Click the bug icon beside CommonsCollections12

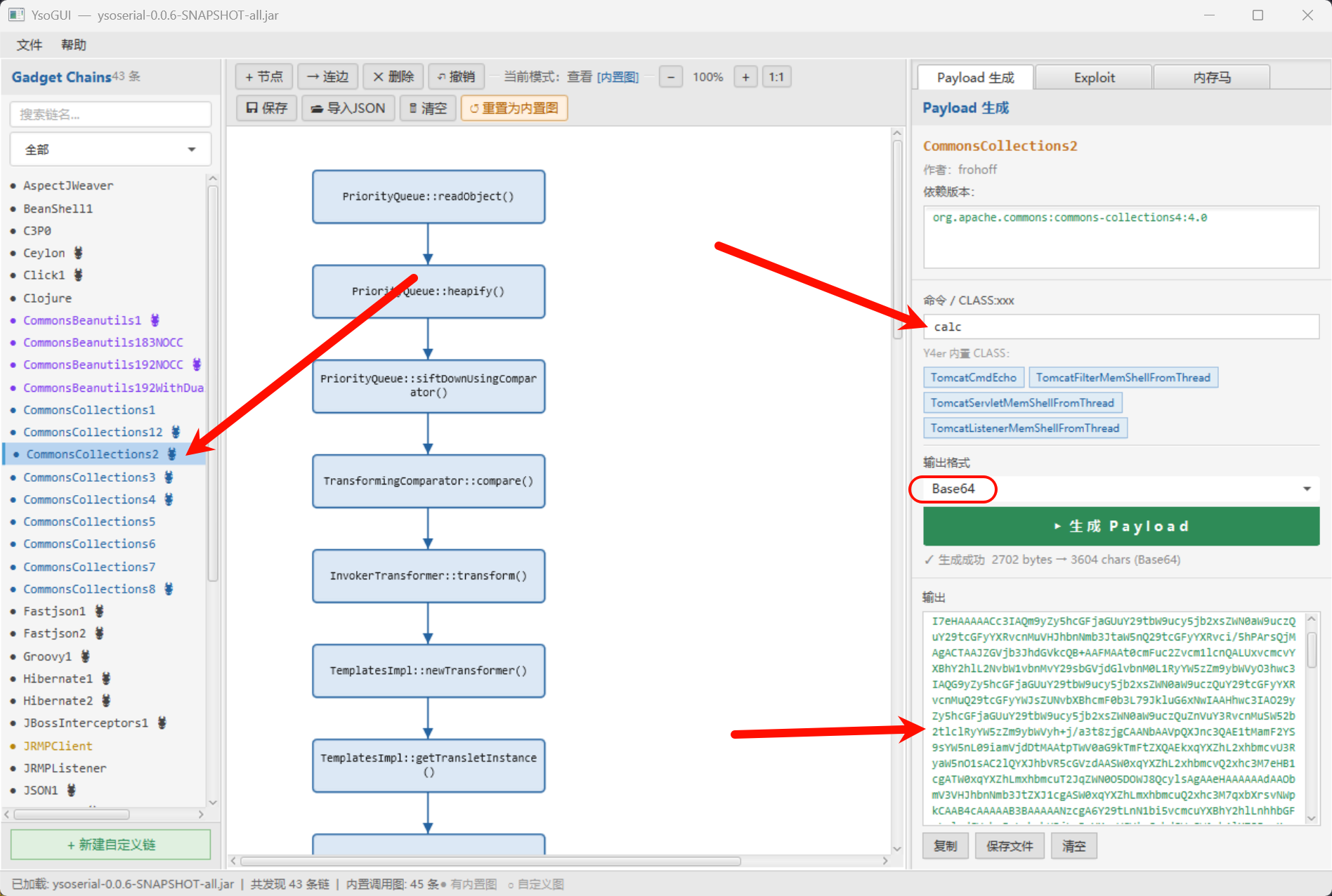pyautogui.click(x=176, y=432)
